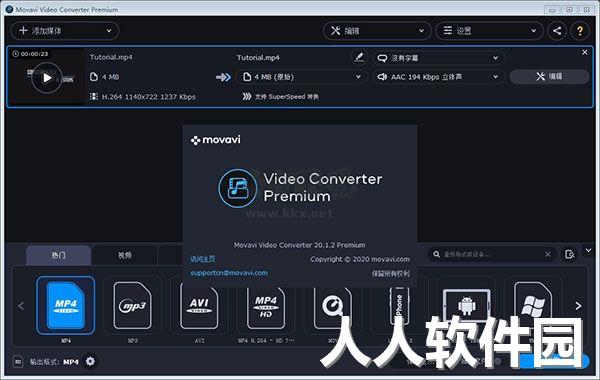Click the output format icon at bottom left
The height and width of the screenshot is (380, 600).
tap(18, 361)
